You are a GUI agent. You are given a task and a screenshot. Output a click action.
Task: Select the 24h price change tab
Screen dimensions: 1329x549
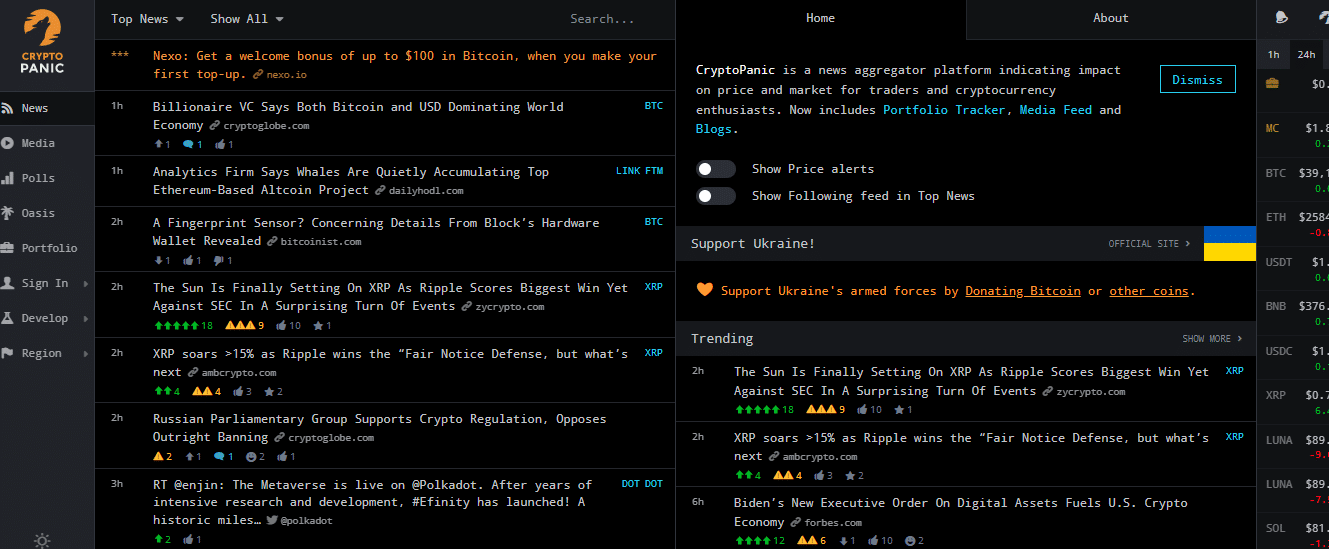[x=1306, y=54]
